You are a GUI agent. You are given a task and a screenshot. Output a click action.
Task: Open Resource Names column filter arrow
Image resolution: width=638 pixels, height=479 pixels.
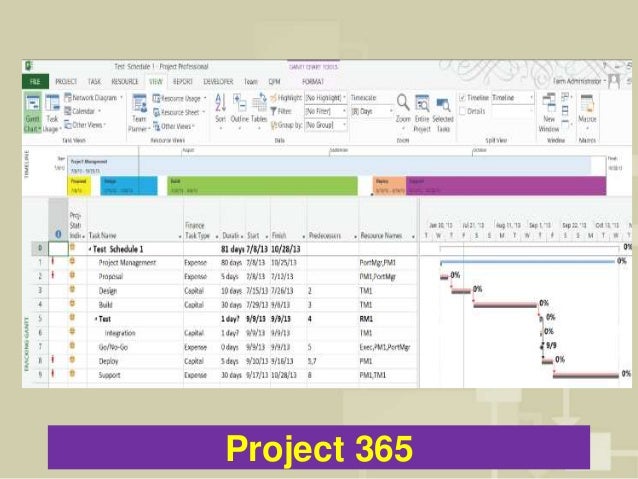point(413,236)
